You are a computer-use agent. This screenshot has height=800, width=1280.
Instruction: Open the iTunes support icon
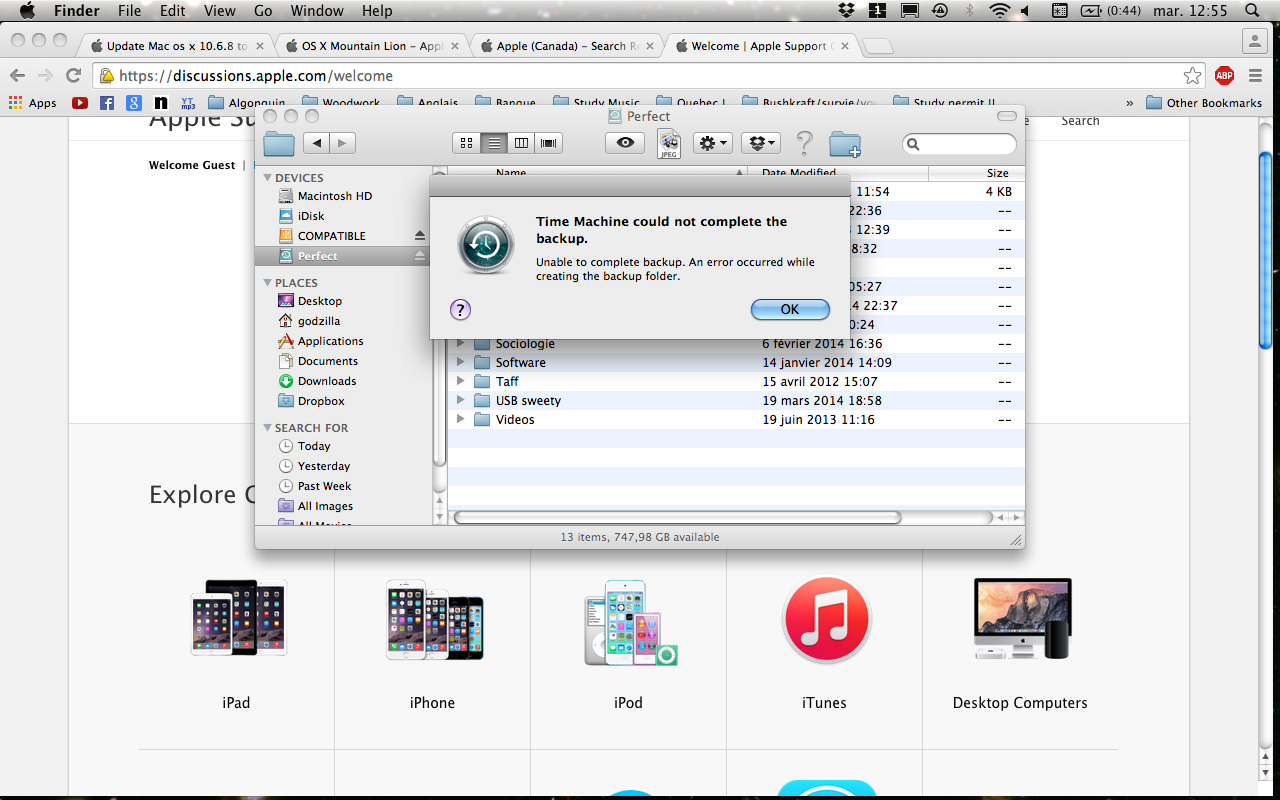pos(824,620)
